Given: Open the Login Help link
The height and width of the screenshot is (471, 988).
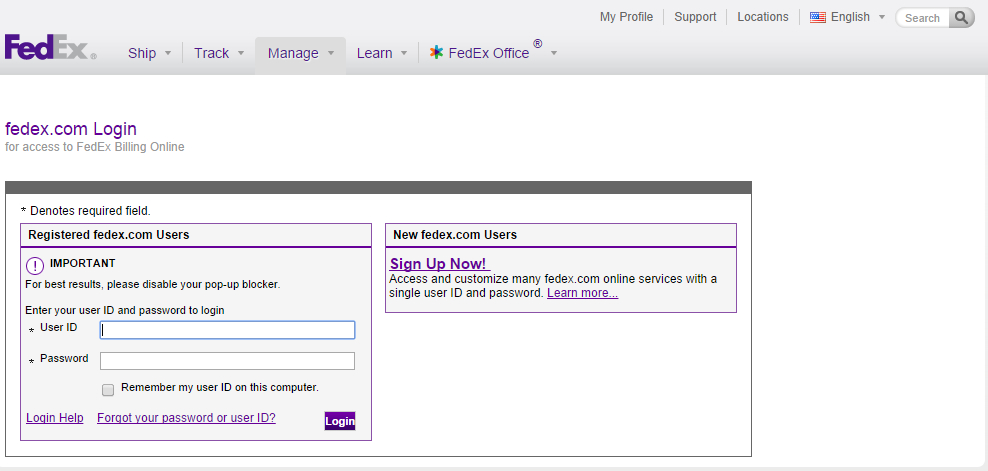Looking at the screenshot, I should pyautogui.click(x=55, y=417).
